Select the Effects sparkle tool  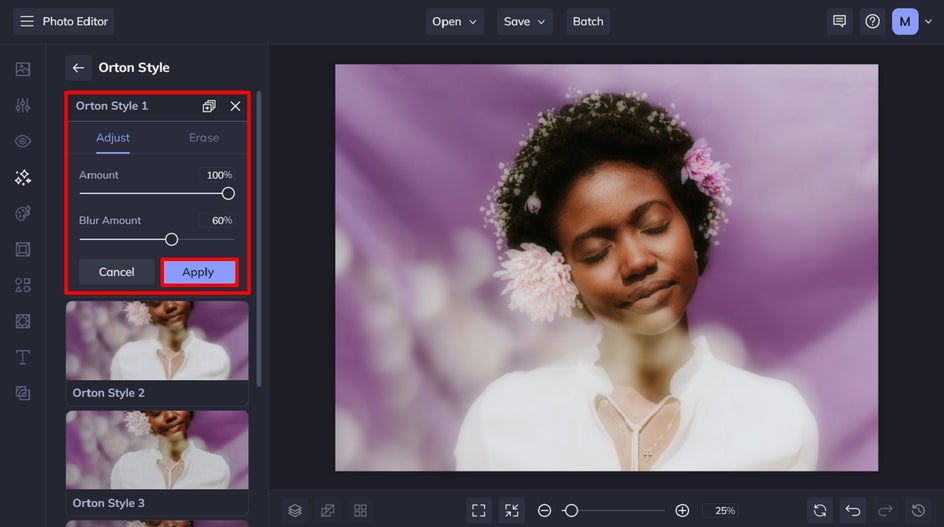pyautogui.click(x=23, y=177)
